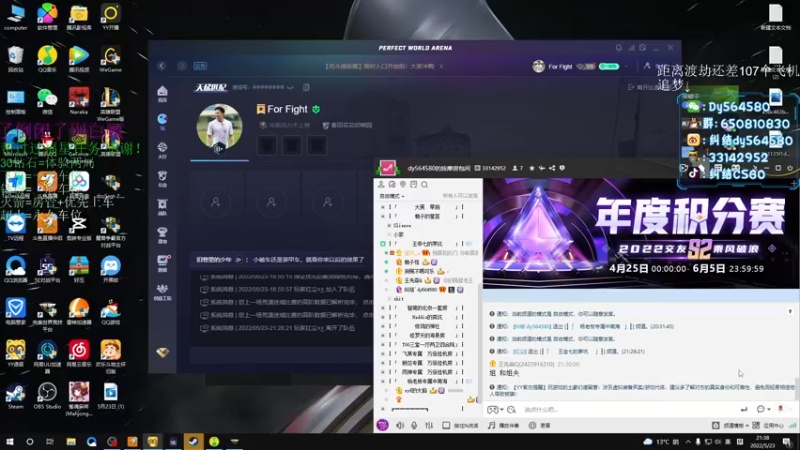Click the YY channel logo icon
The height and width of the screenshot is (450, 800).
point(388,168)
